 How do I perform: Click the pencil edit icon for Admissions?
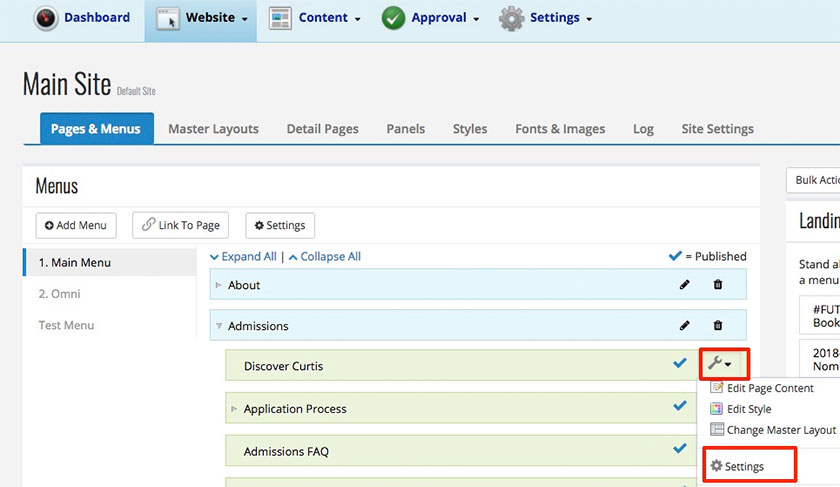pos(685,325)
